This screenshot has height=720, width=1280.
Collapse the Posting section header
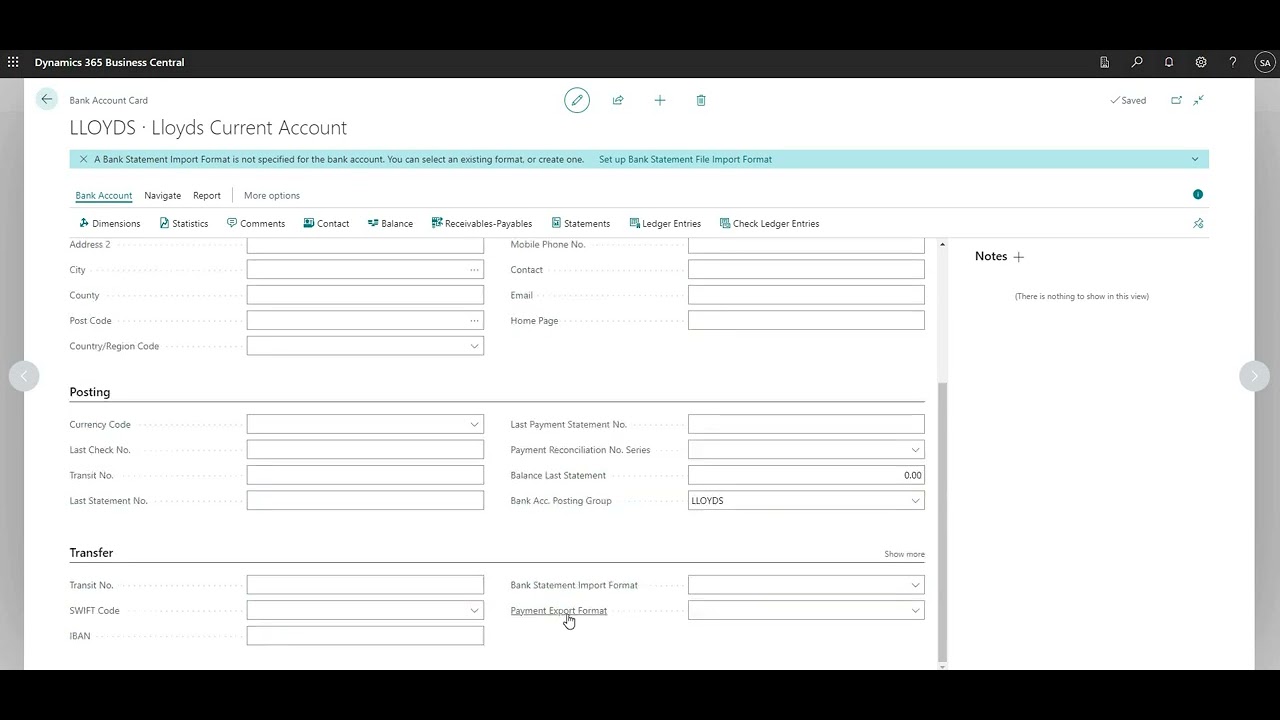pos(90,392)
